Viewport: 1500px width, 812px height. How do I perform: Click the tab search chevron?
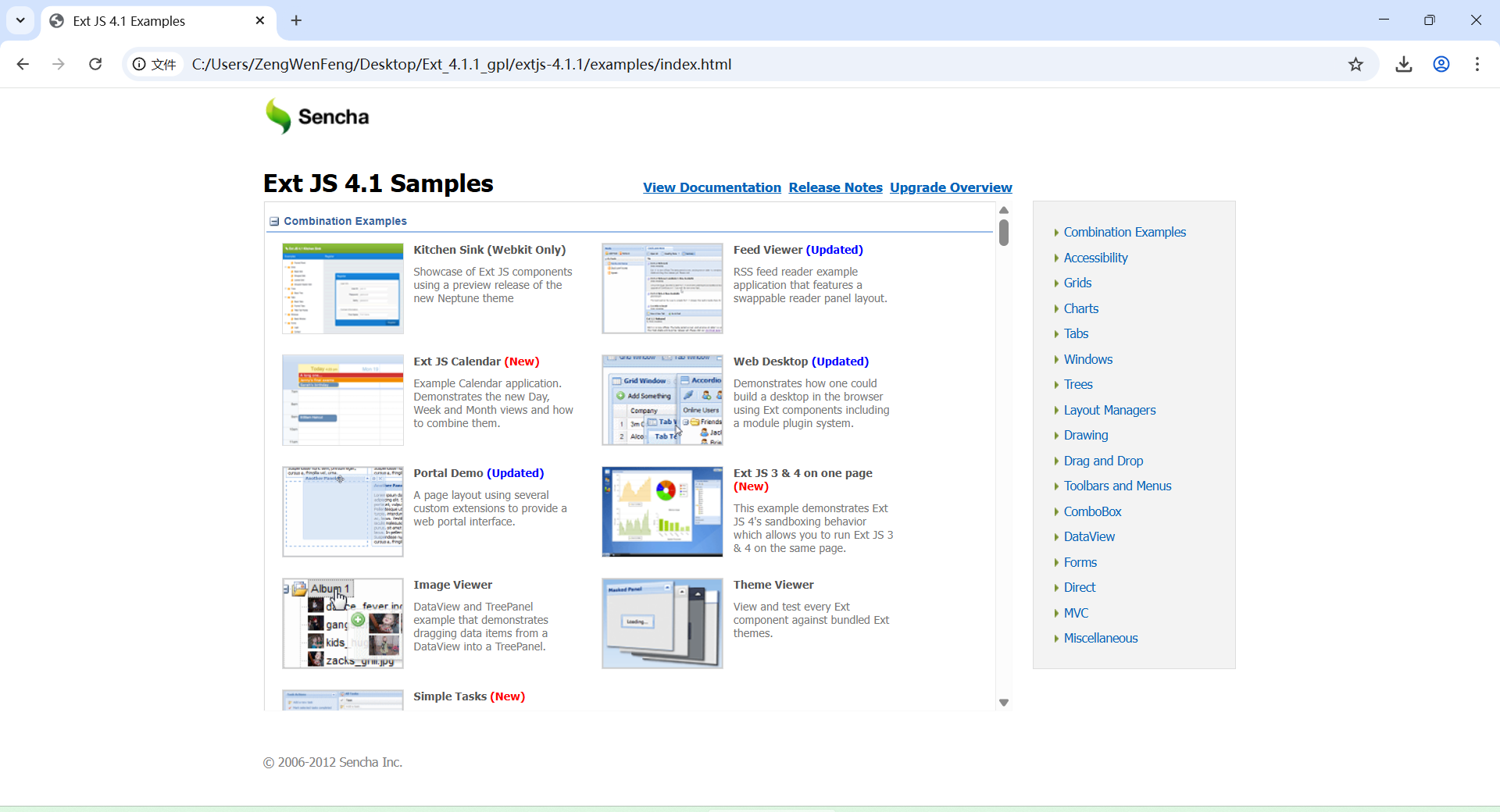20,21
